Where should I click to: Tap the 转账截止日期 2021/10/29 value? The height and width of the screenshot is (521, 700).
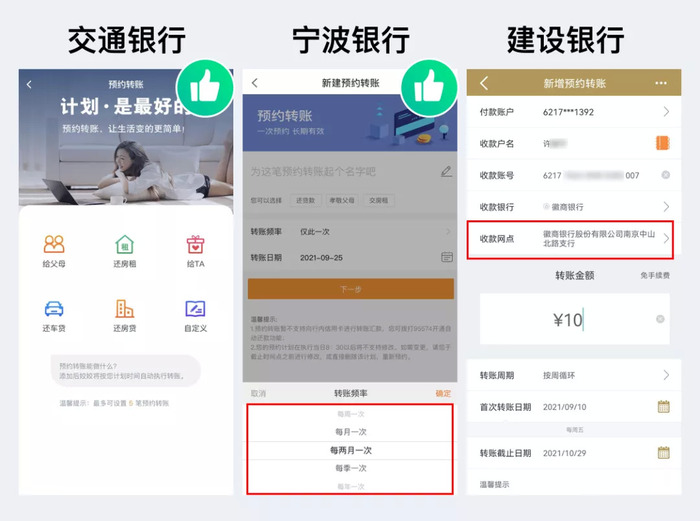[565, 453]
